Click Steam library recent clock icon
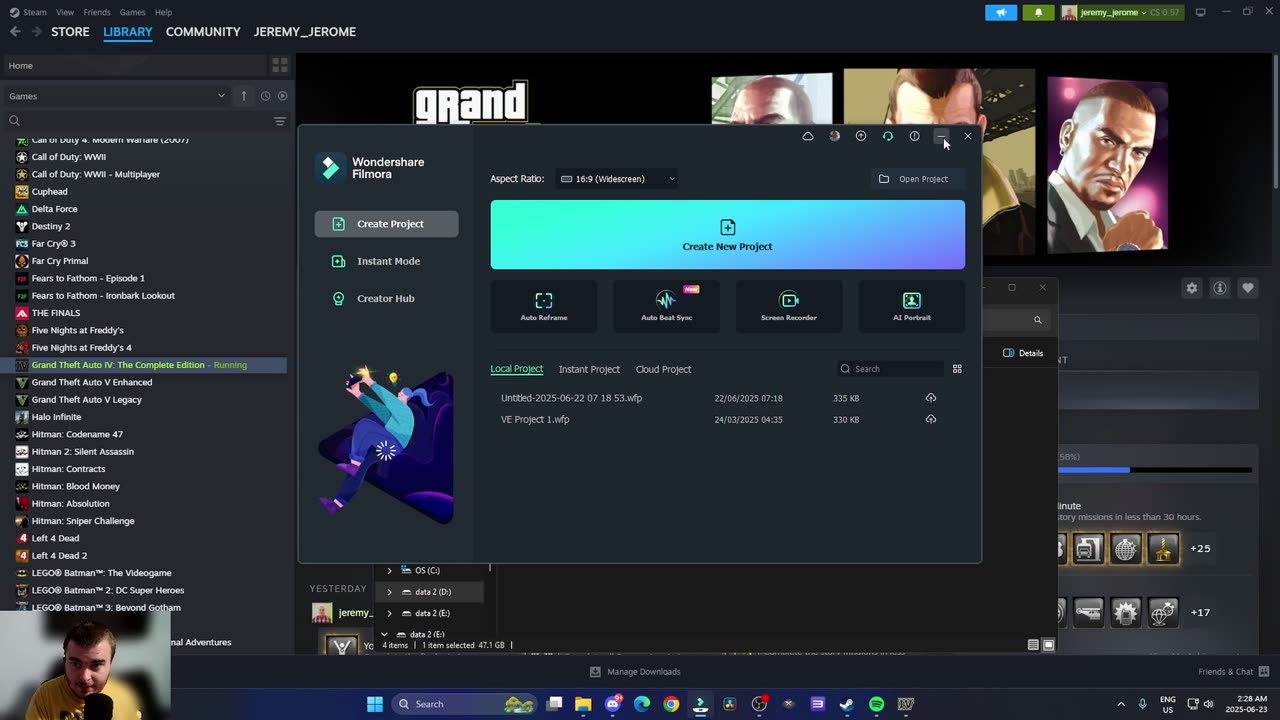Viewport: 1280px width, 720px height. pyautogui.click(x=265, y=96)
